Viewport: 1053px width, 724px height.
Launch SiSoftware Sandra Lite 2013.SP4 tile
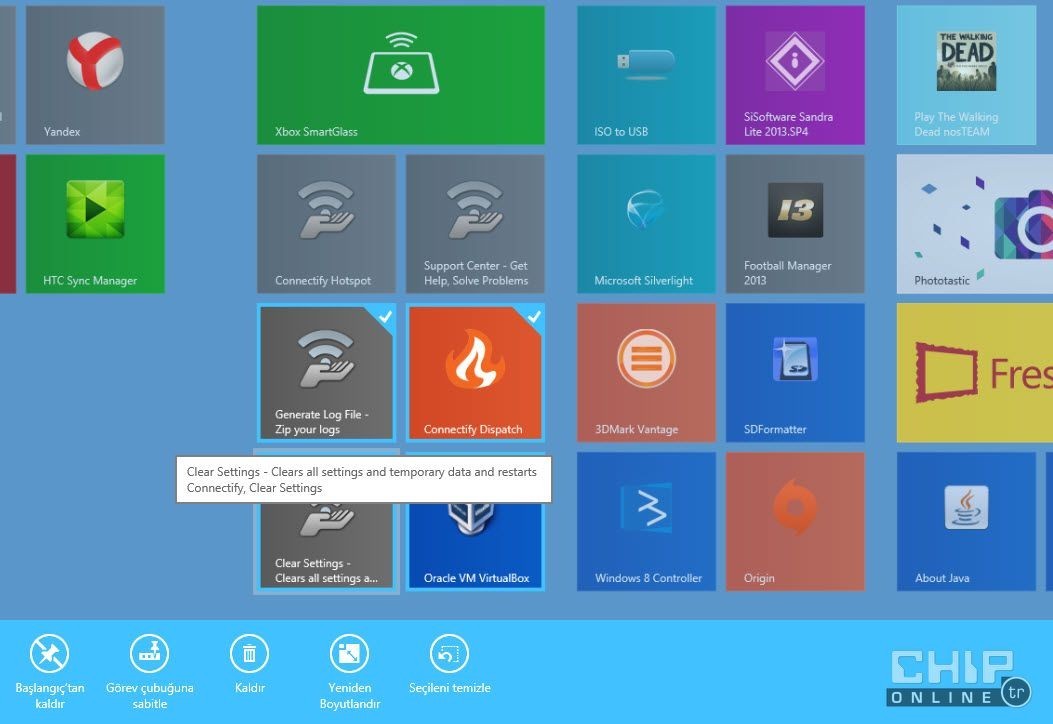click(795, 75)
